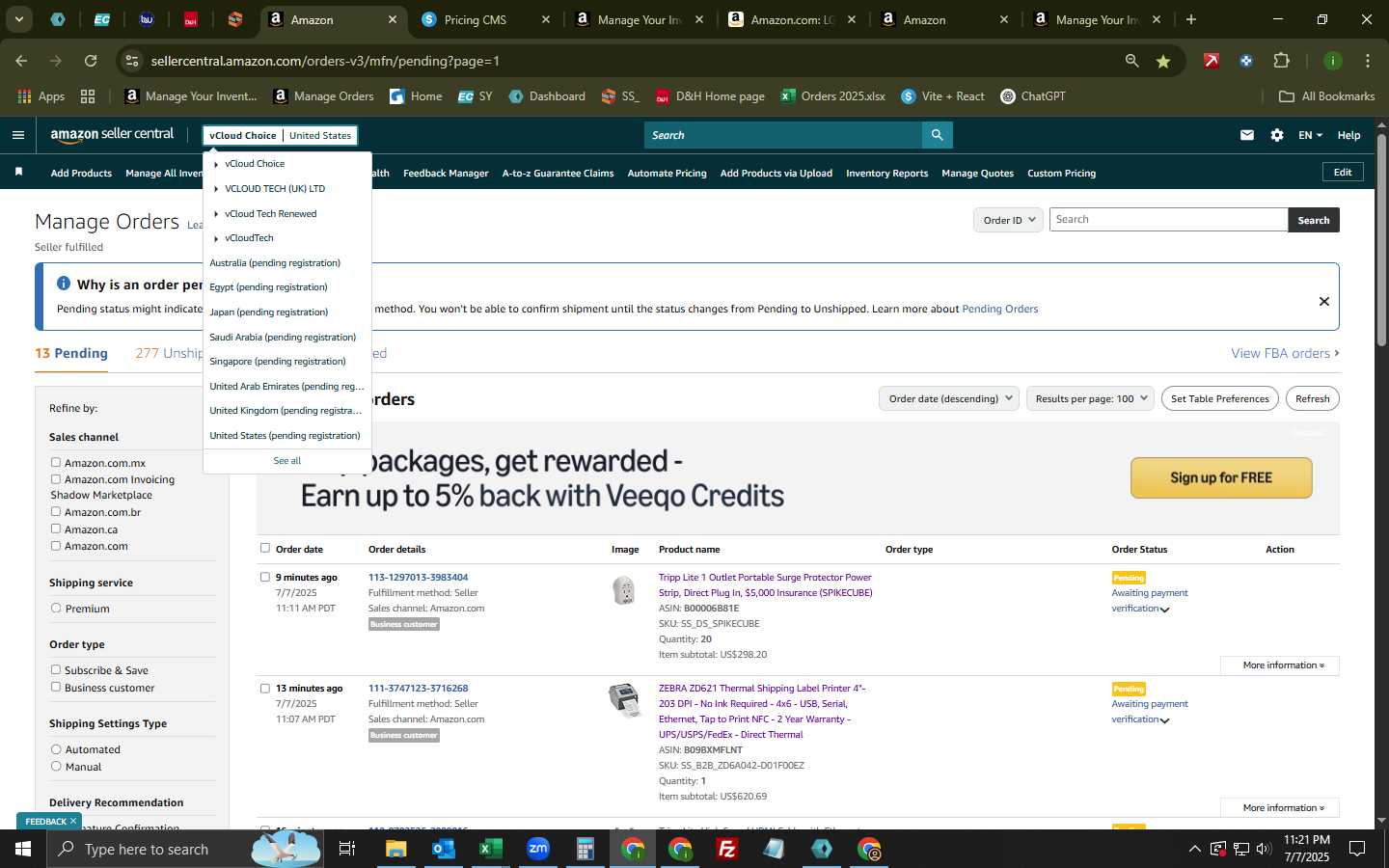Check the Amazon.com.mx sales channel
Image resolution: width=1389 pixels, height=868 pixels.
(56, 462)
